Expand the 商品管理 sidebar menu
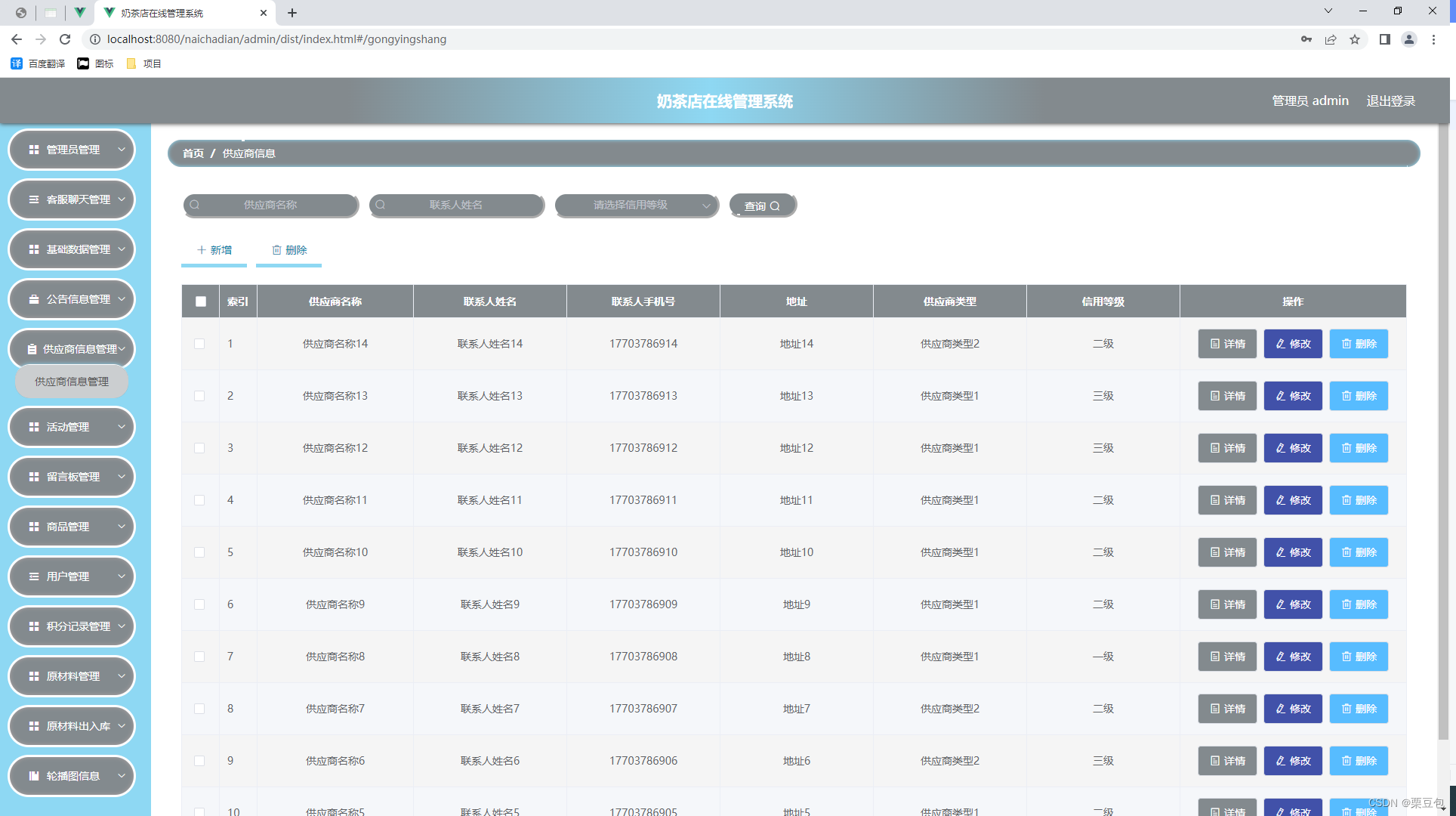 pyautogui.click(x=72, y=527)
